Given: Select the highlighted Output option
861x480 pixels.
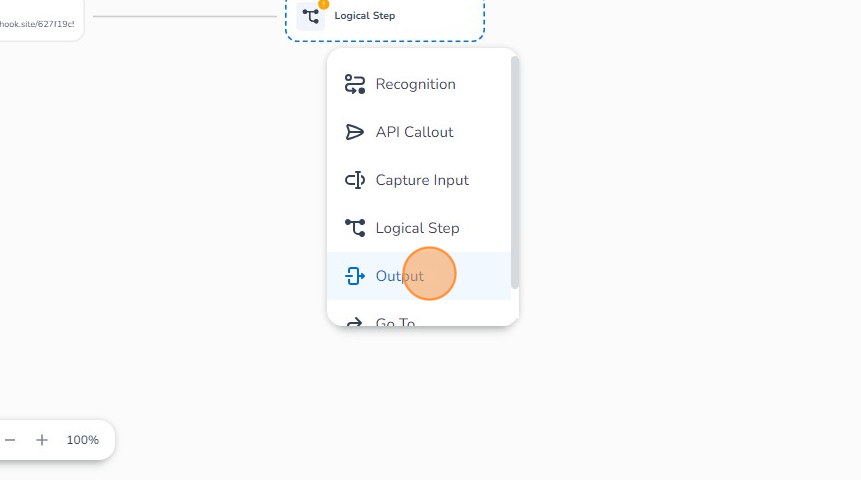Looking at the screenshot, I should (399, 276).
